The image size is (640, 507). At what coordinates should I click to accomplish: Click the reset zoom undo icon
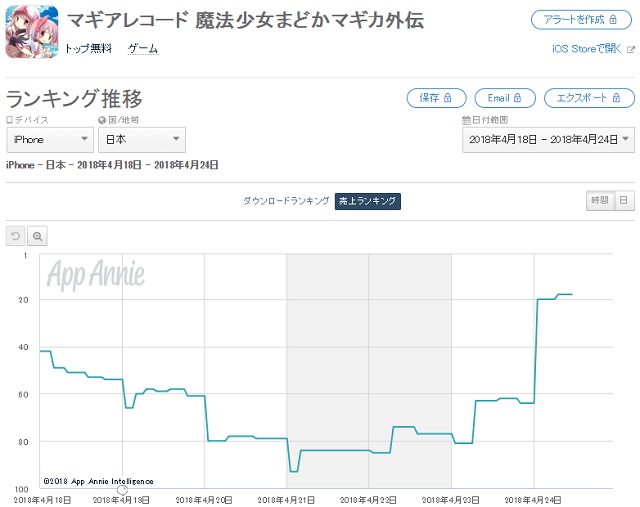click(16, 236)
